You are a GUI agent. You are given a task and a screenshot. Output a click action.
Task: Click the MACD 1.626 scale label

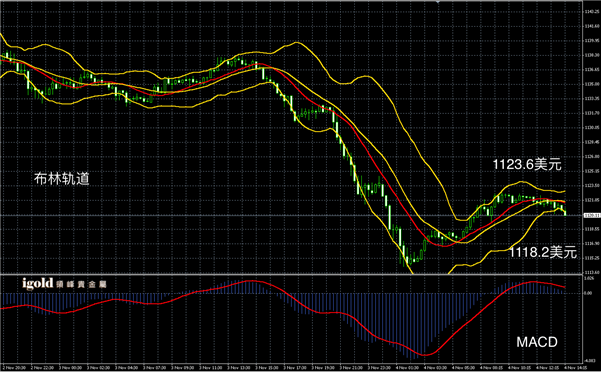[588, 279]
